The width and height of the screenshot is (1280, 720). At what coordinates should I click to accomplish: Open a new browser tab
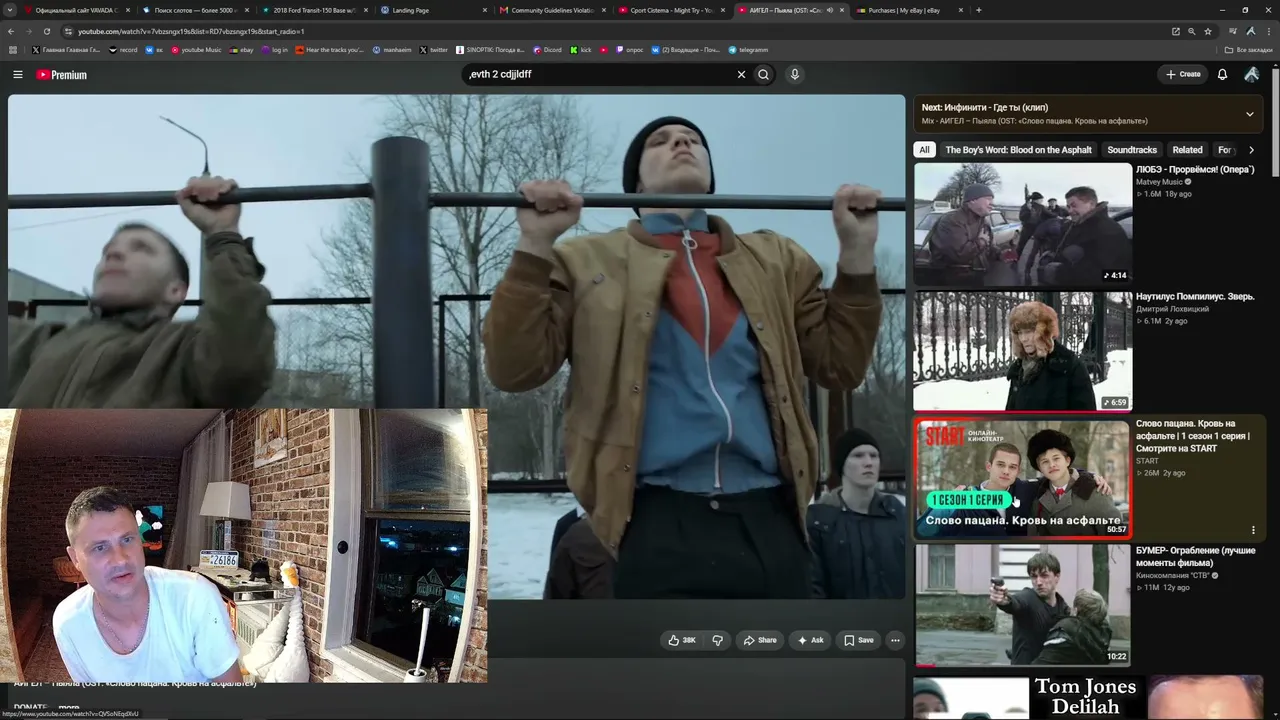click(x=978, y=10)
